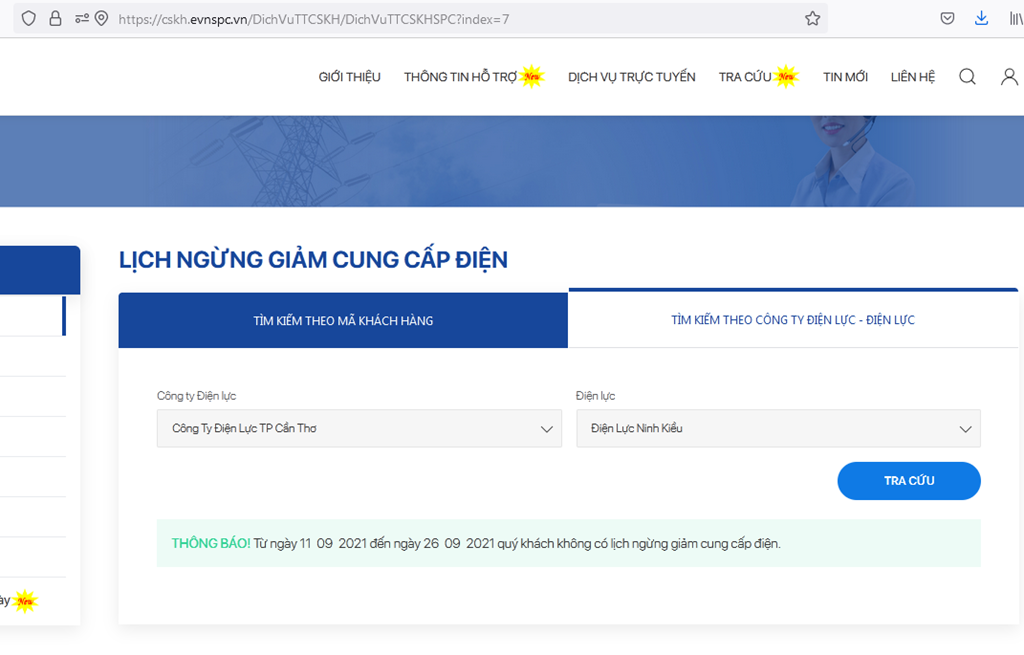Open DỊCH VỤ TRỰC TUYẾN menu
The height and width of the screenshot is (655, 1024).
click(x=631, y=77)
